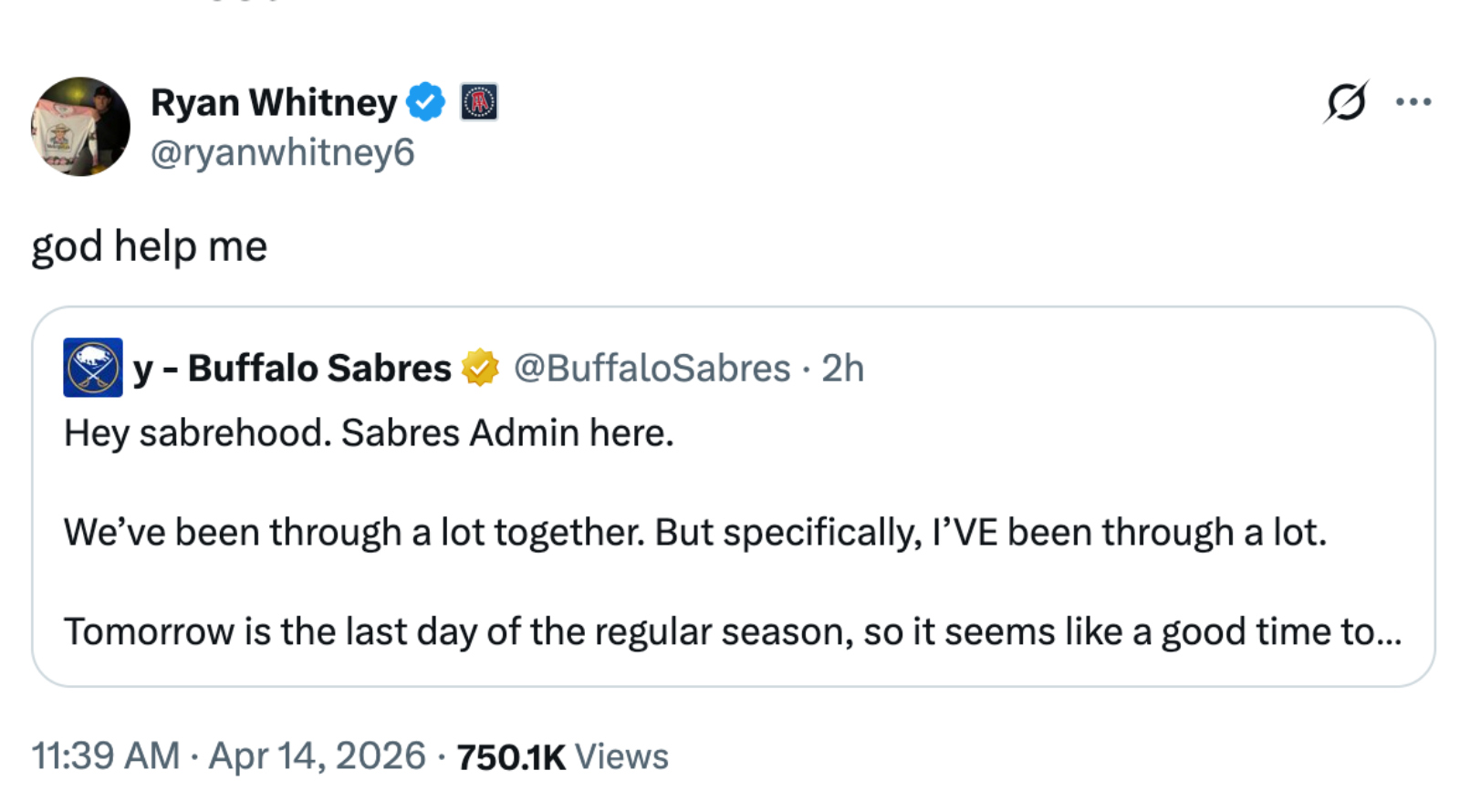
Task: Click the blue verified checkmark next to Ryan Whitney
Action: tap(425, 102)
